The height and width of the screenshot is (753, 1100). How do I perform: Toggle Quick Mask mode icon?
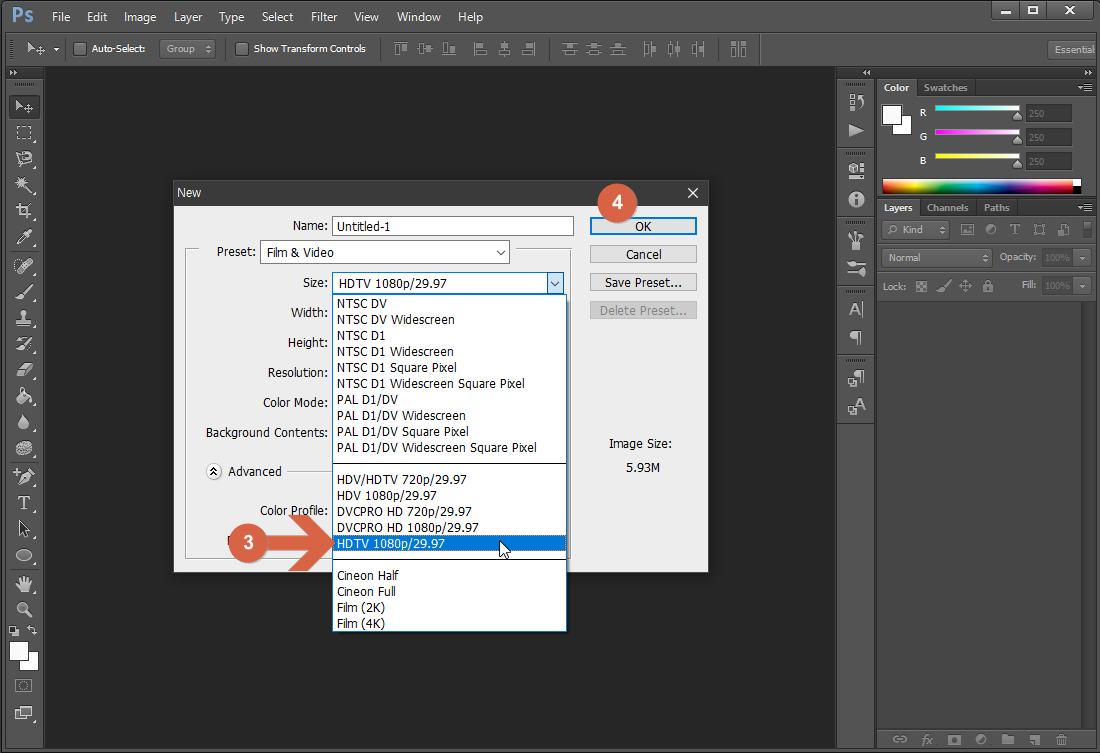coord(24,686)
